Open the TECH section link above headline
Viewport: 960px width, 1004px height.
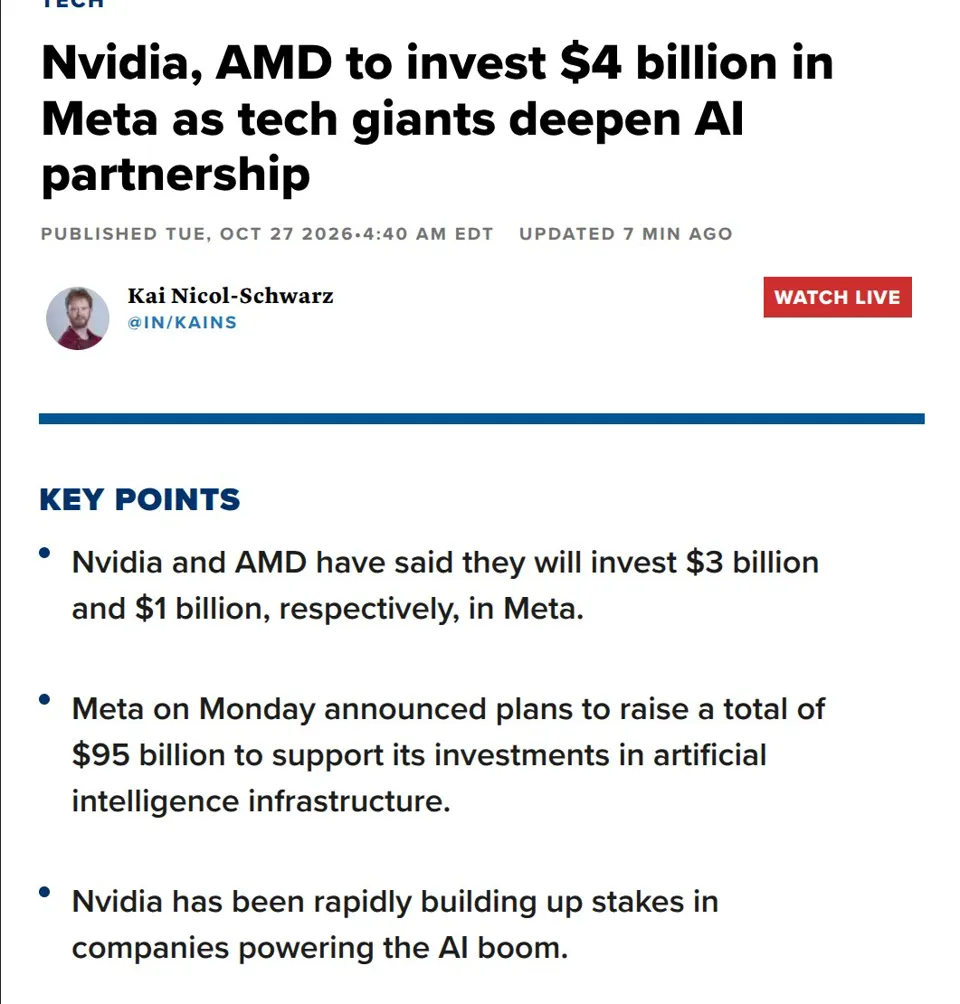coord(72,3)
